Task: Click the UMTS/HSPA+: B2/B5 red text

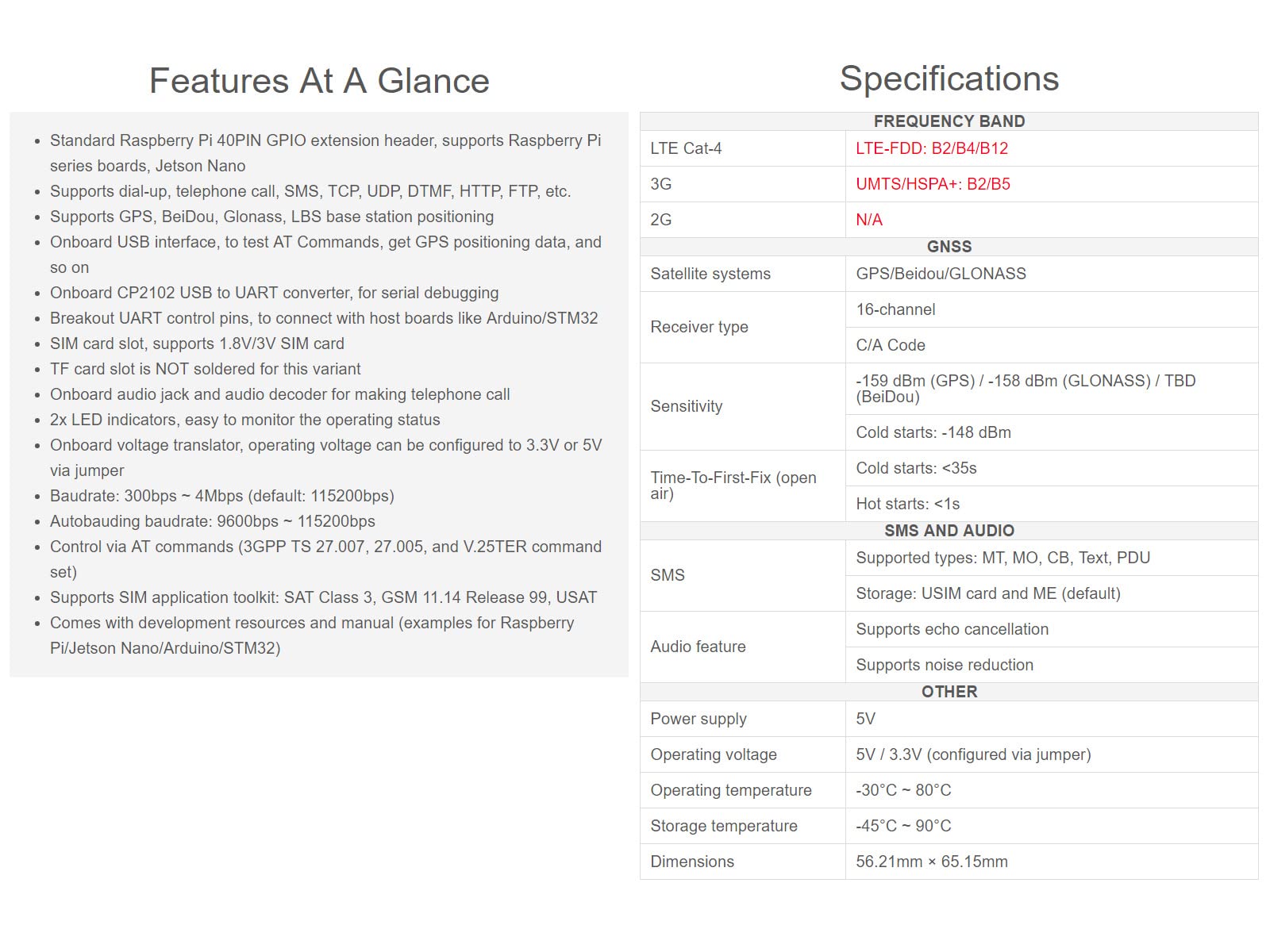Action: tap(933, 184)
